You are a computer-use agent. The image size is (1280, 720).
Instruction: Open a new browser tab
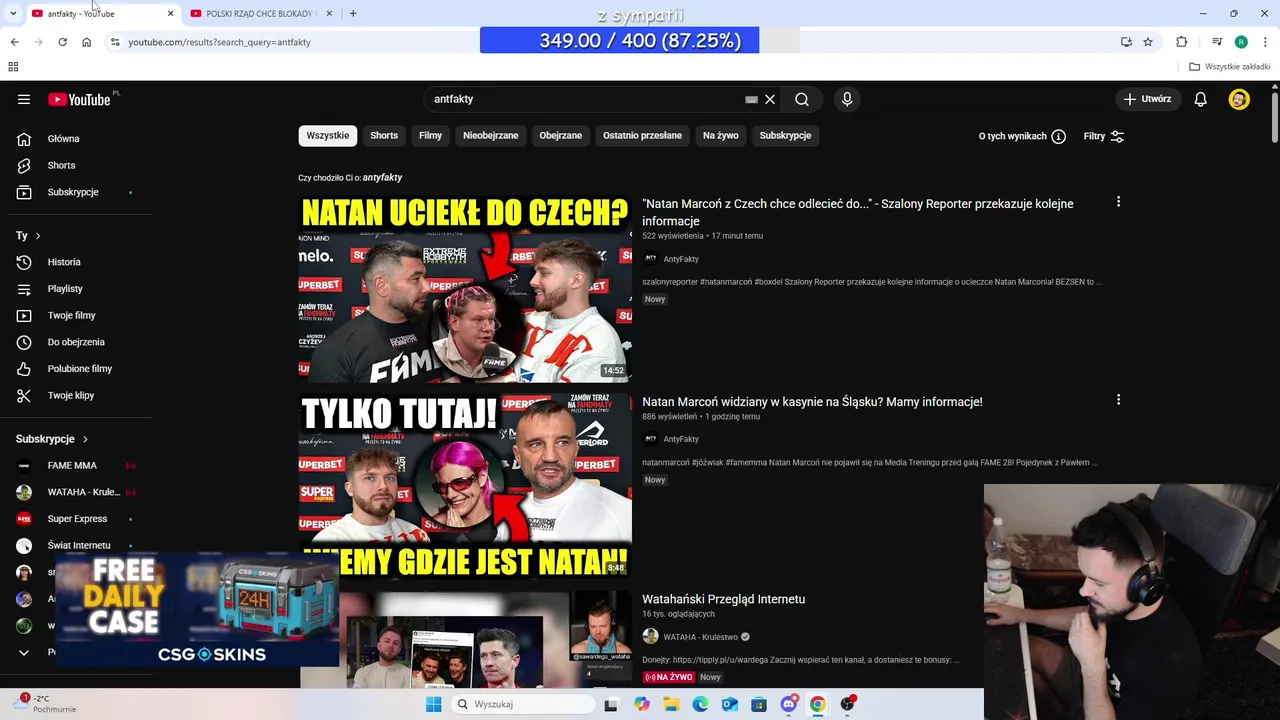(x=353, y=14)
